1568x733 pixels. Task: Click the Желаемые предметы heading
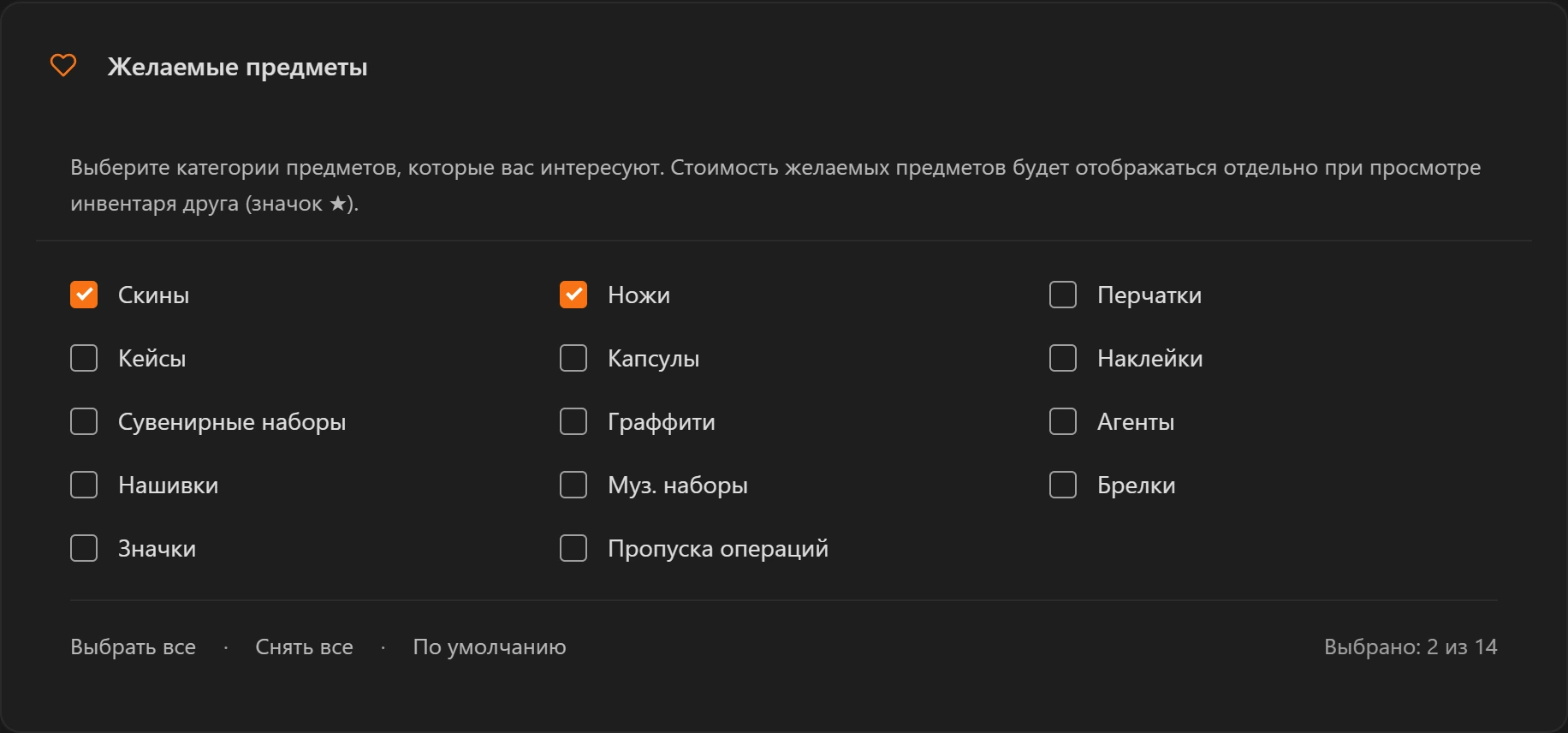coord(237,67)
